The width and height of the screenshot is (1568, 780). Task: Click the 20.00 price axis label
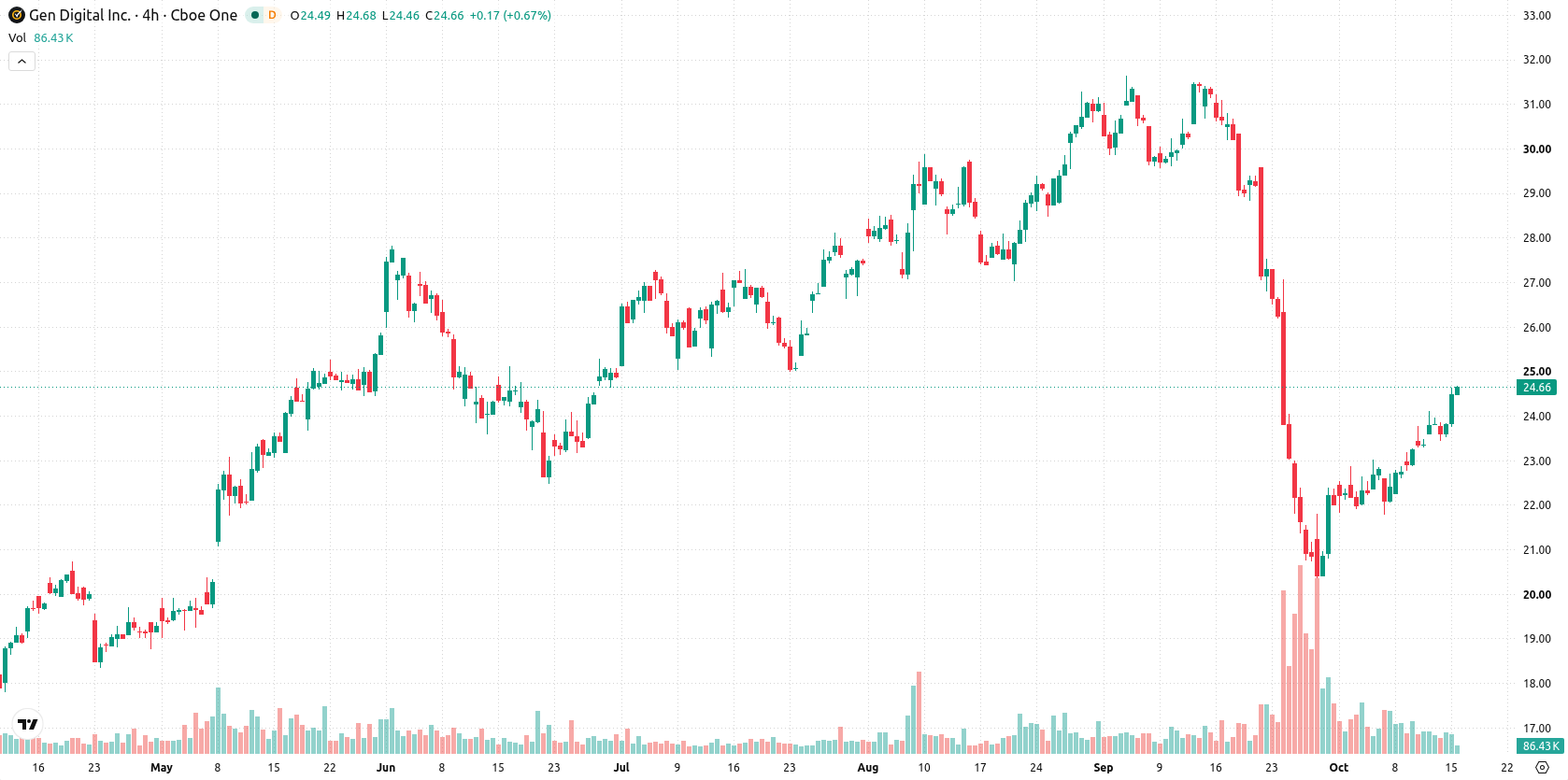point(1537,594)
